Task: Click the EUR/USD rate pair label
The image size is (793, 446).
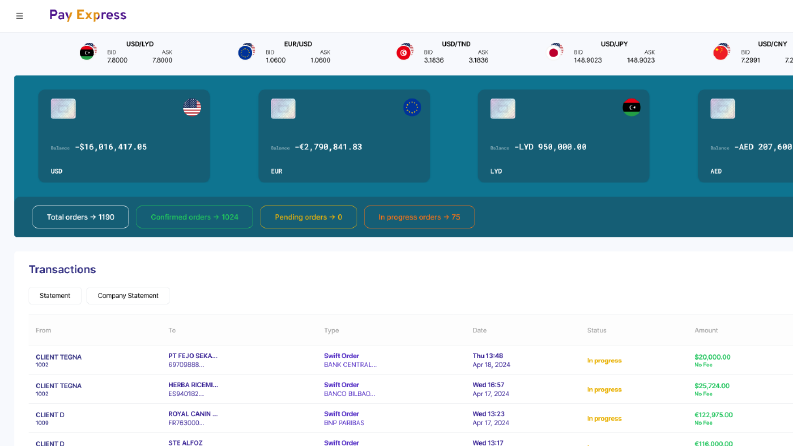Action: pos(298,44)
